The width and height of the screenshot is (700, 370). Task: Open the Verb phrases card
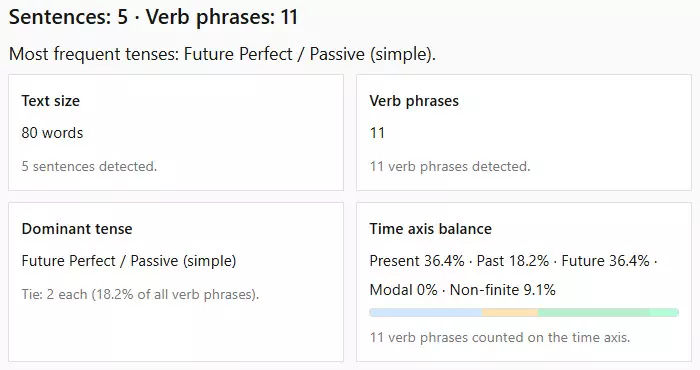pyautogui.click(x=524, y=133)
